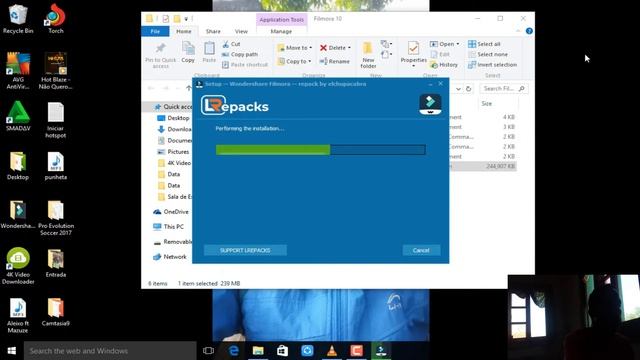Click Paste shortcut in Explorer ribbon
The image size is (640, 360).
[x=245, y=64]
